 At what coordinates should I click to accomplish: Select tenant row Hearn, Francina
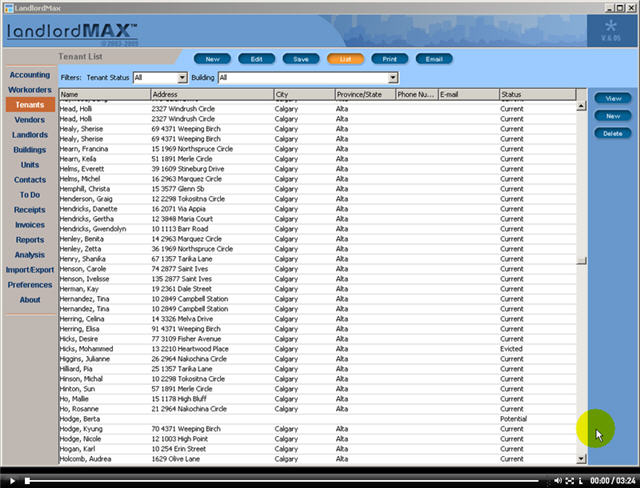coord(318,149)
